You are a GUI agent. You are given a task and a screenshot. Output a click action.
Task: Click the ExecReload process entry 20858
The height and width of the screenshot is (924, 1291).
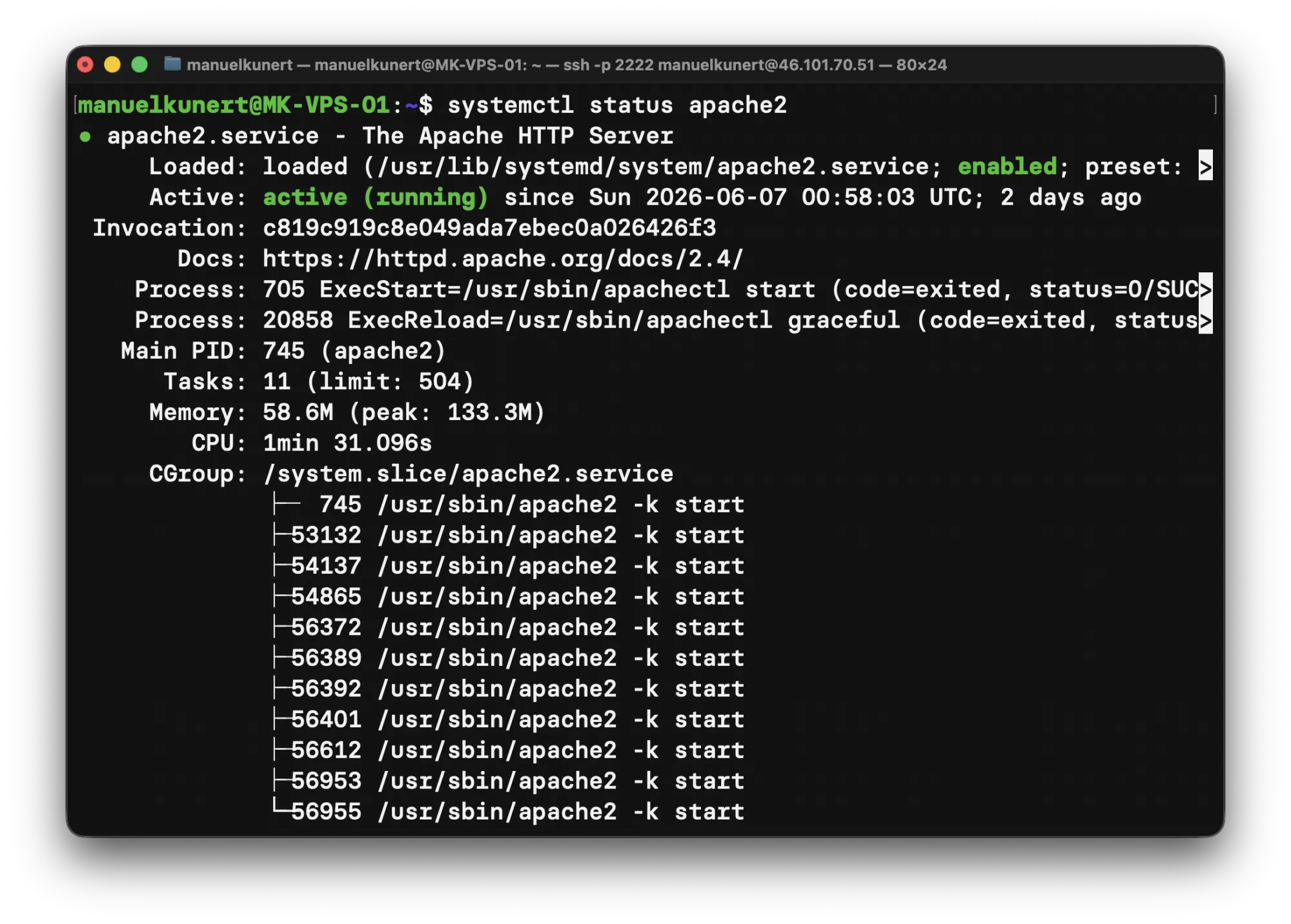point(730,320)
